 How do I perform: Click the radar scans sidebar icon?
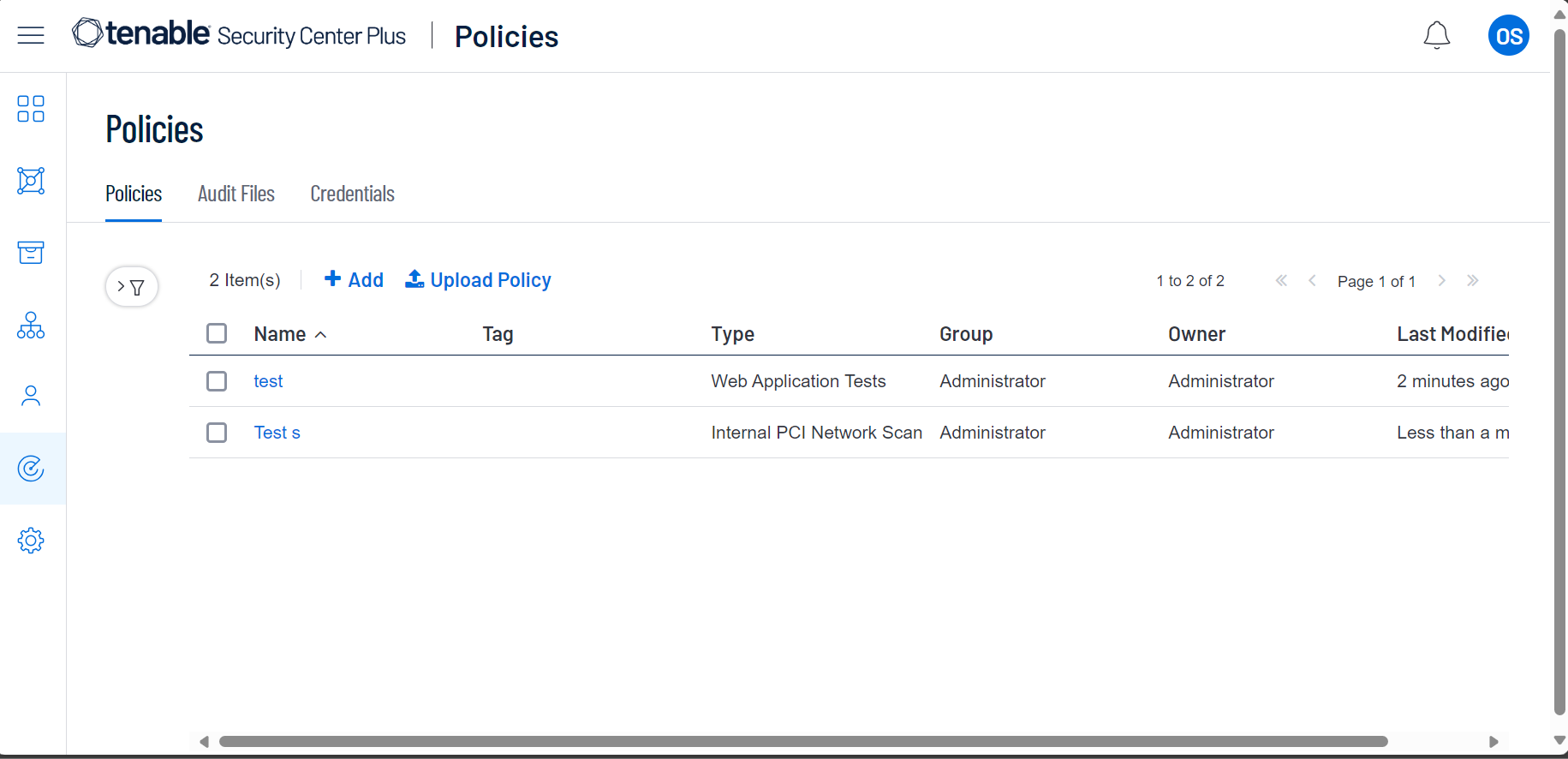31,469
